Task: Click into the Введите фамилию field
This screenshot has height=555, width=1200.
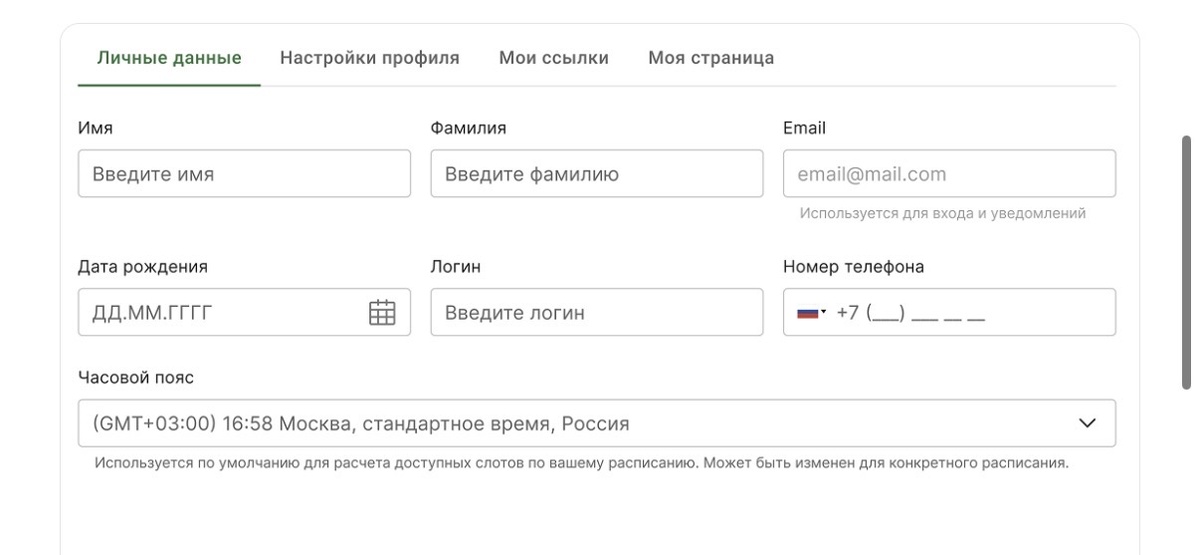Action: click(x=597, y=174)
